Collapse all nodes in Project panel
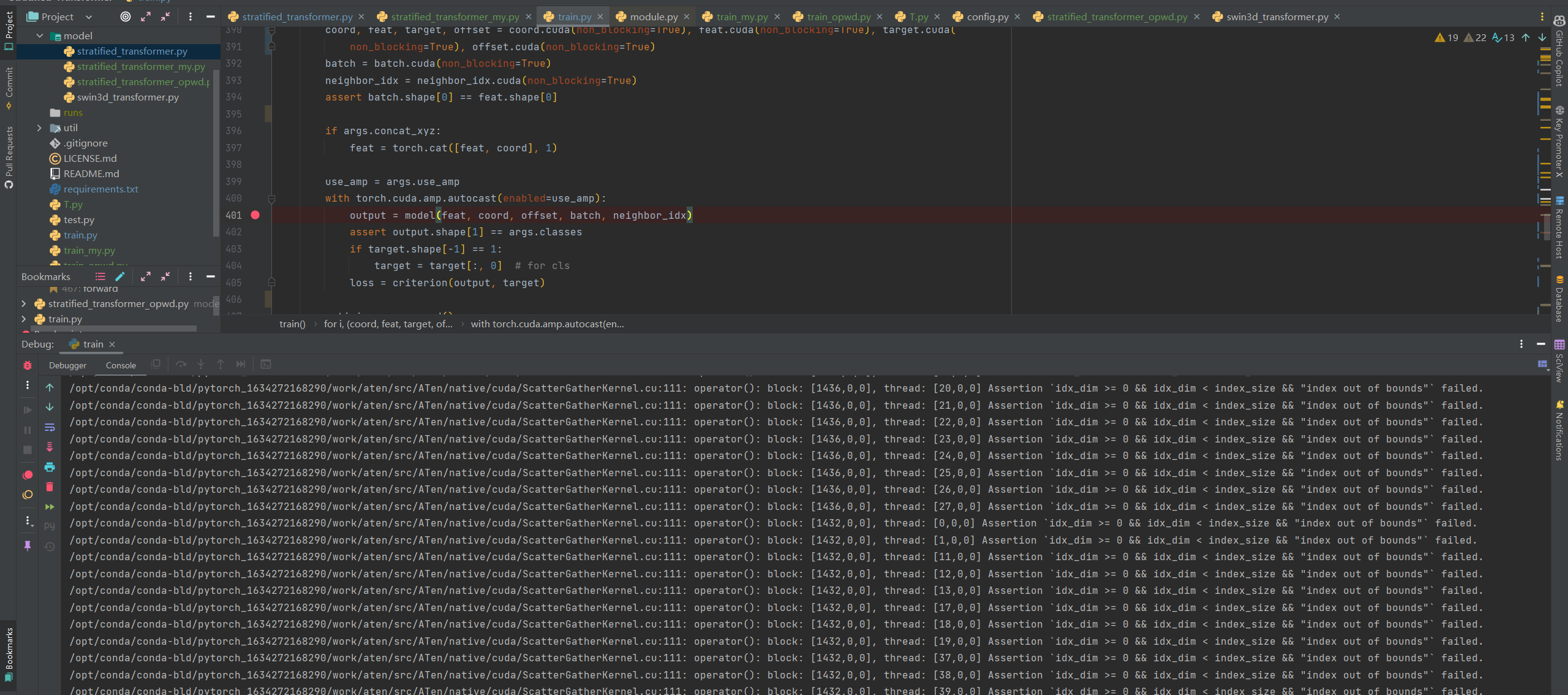This screenshot has height=695, width=1568. (x=165, y=17)
